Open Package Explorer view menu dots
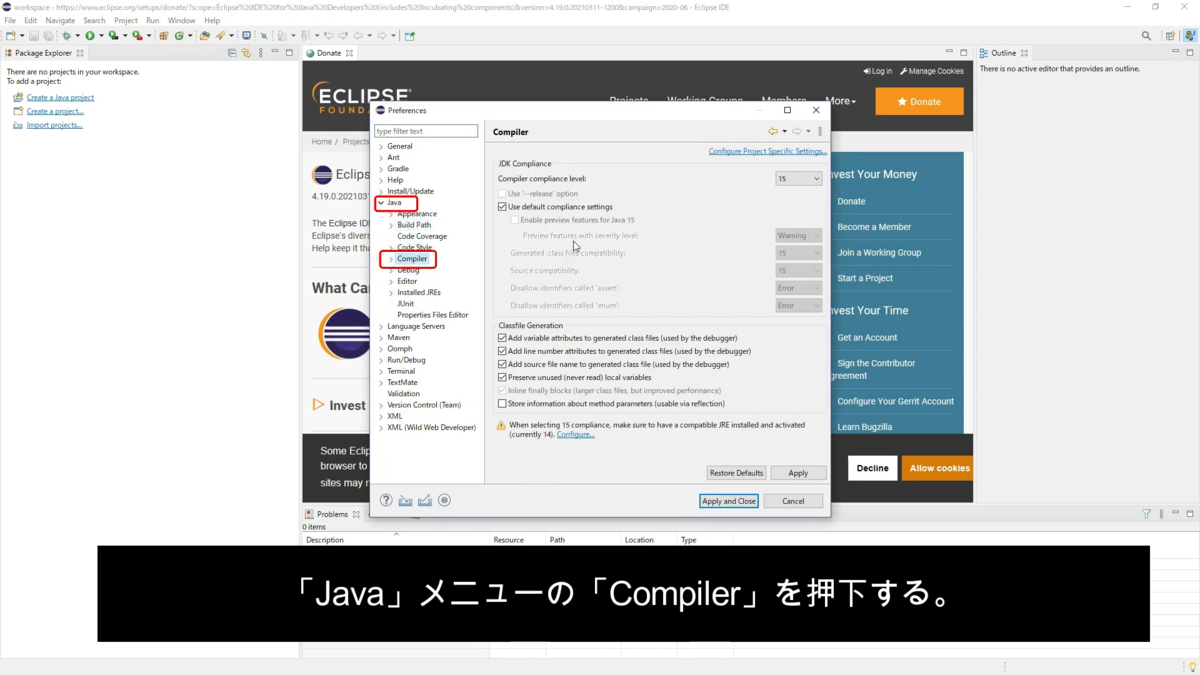1200x675 pixels. (x=260, y=52)
